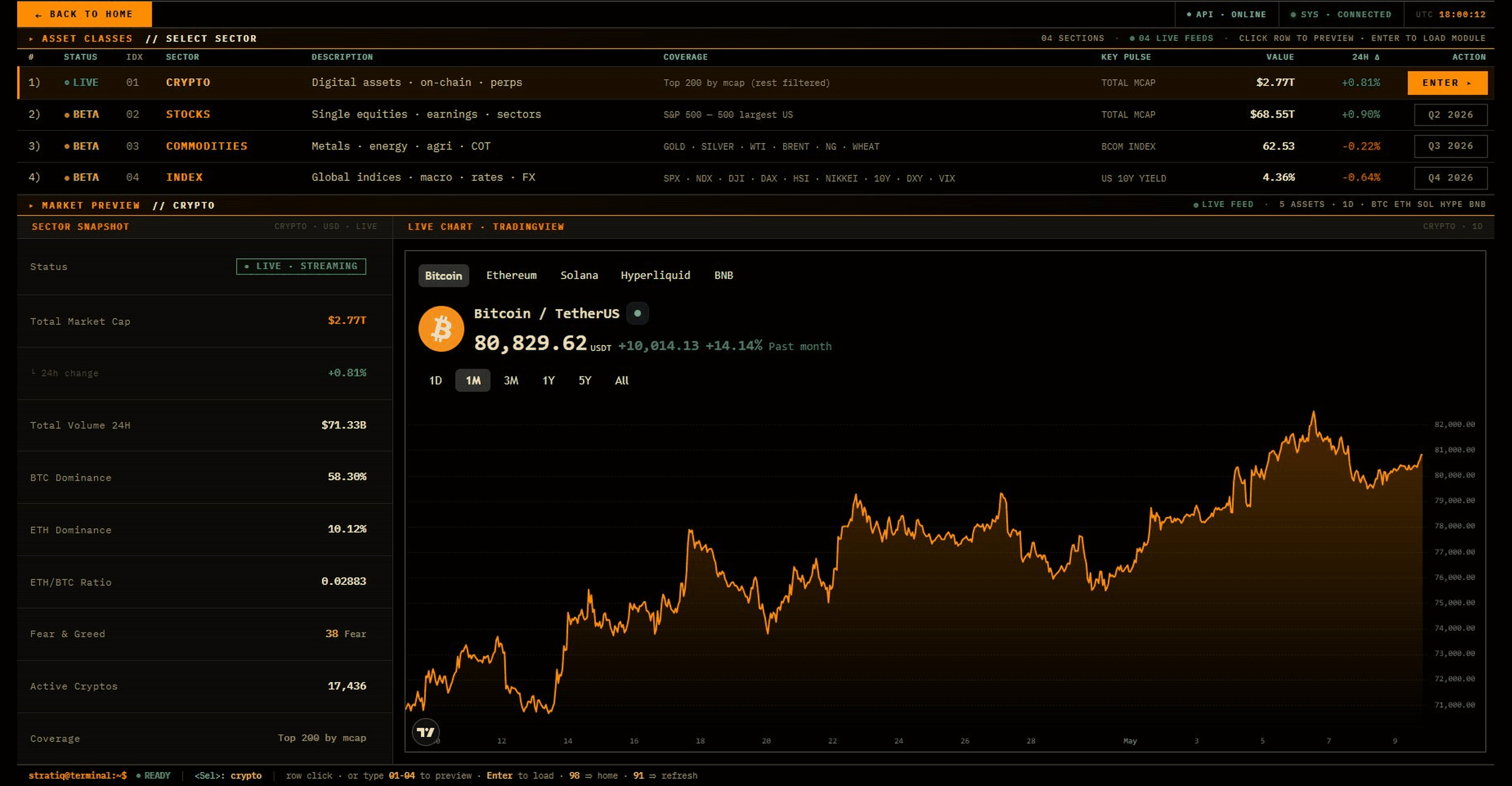Viewport: 1512px width, 786px height.
Task: Set chart range to All
Action: coord(621,380)
